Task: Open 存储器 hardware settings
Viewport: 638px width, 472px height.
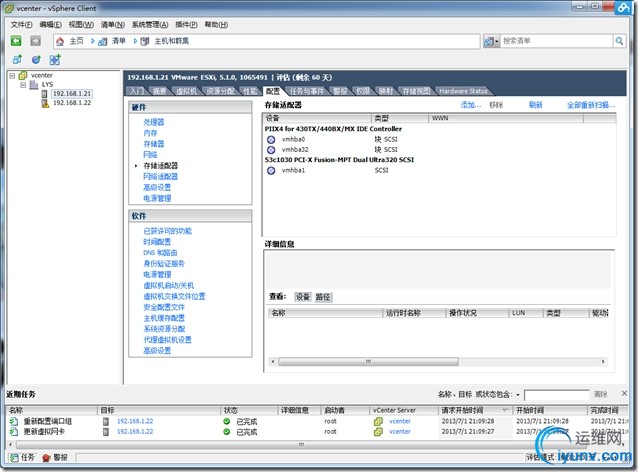Action: 154,144
